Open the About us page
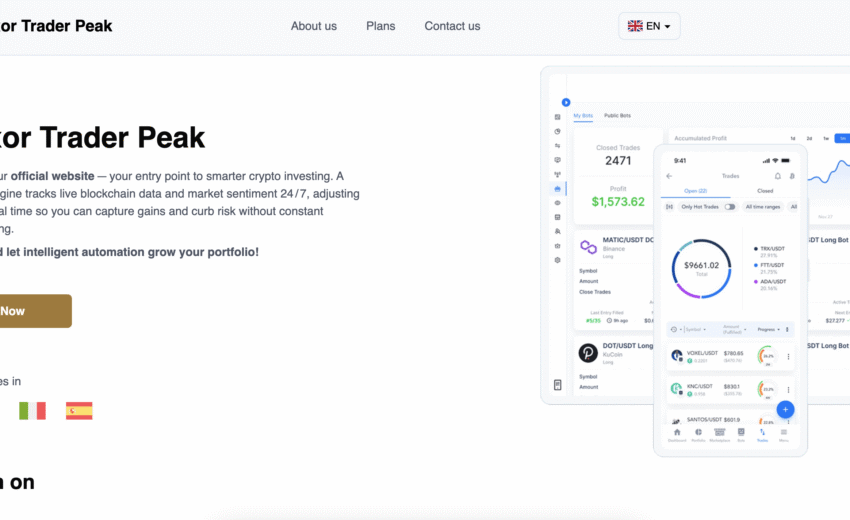 tap(313, 26)
